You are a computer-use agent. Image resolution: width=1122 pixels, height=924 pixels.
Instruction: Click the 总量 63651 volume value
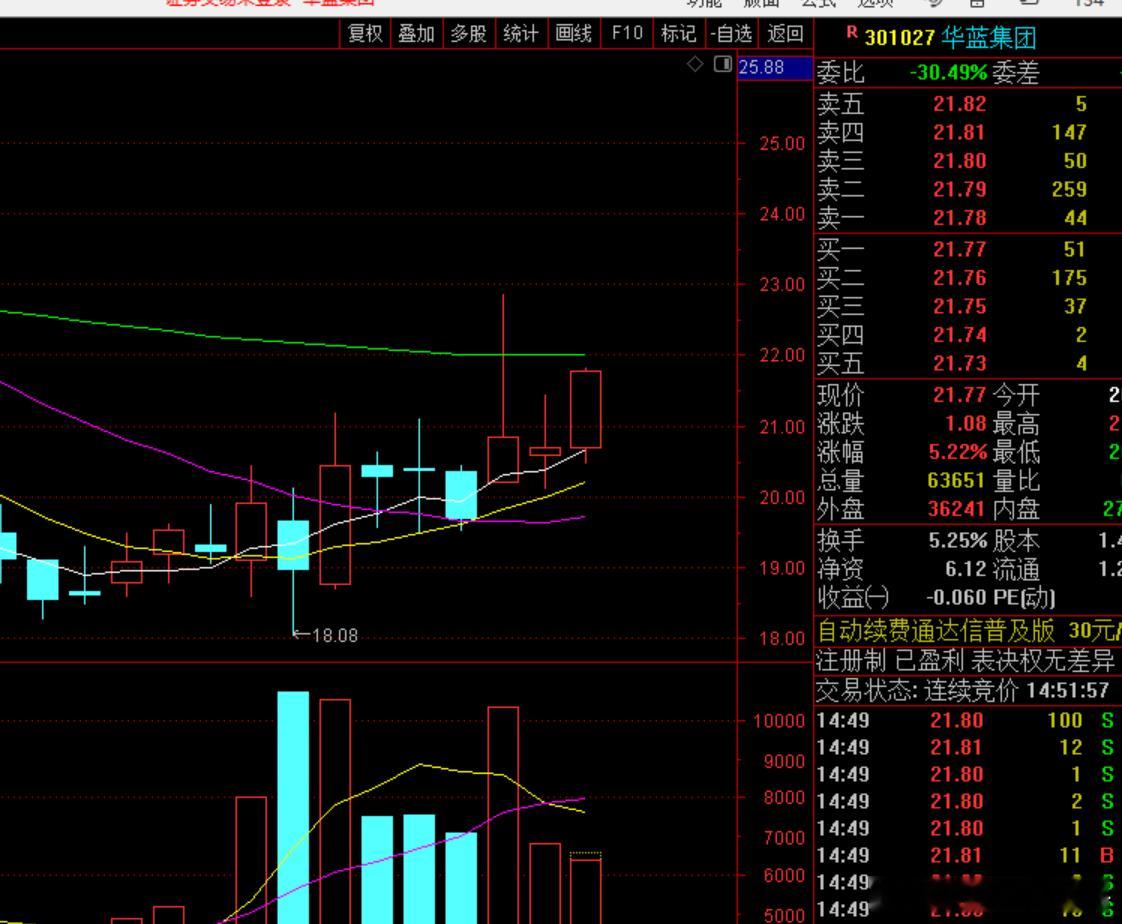pyautogui.click(x=956, y=480)
